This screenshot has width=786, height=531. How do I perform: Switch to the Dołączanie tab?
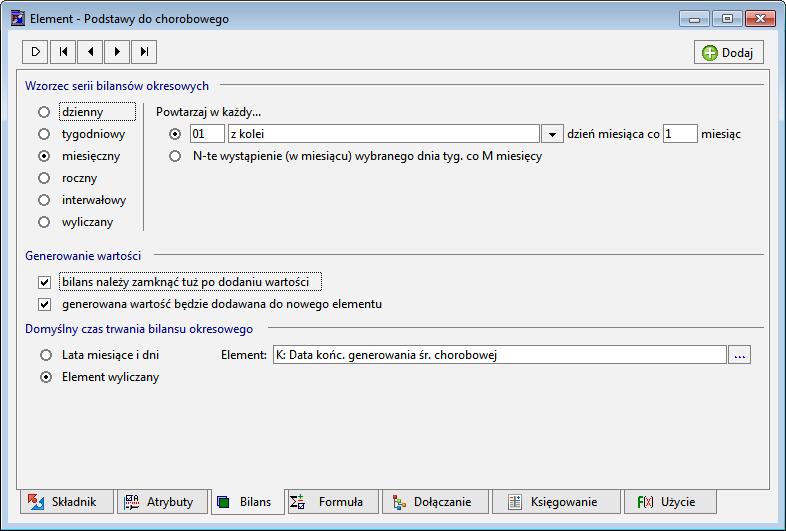click(435, 502)
